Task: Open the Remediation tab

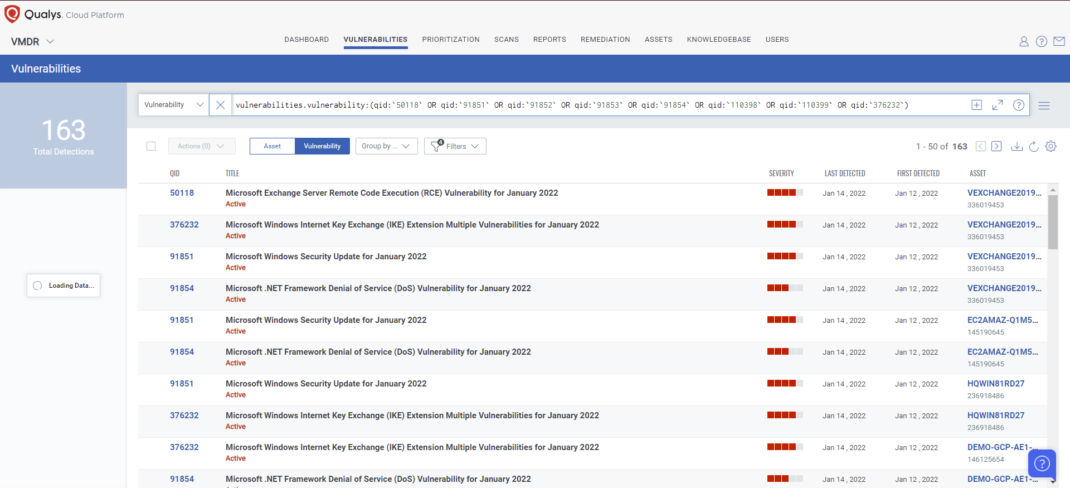Action: pos(605,40)
